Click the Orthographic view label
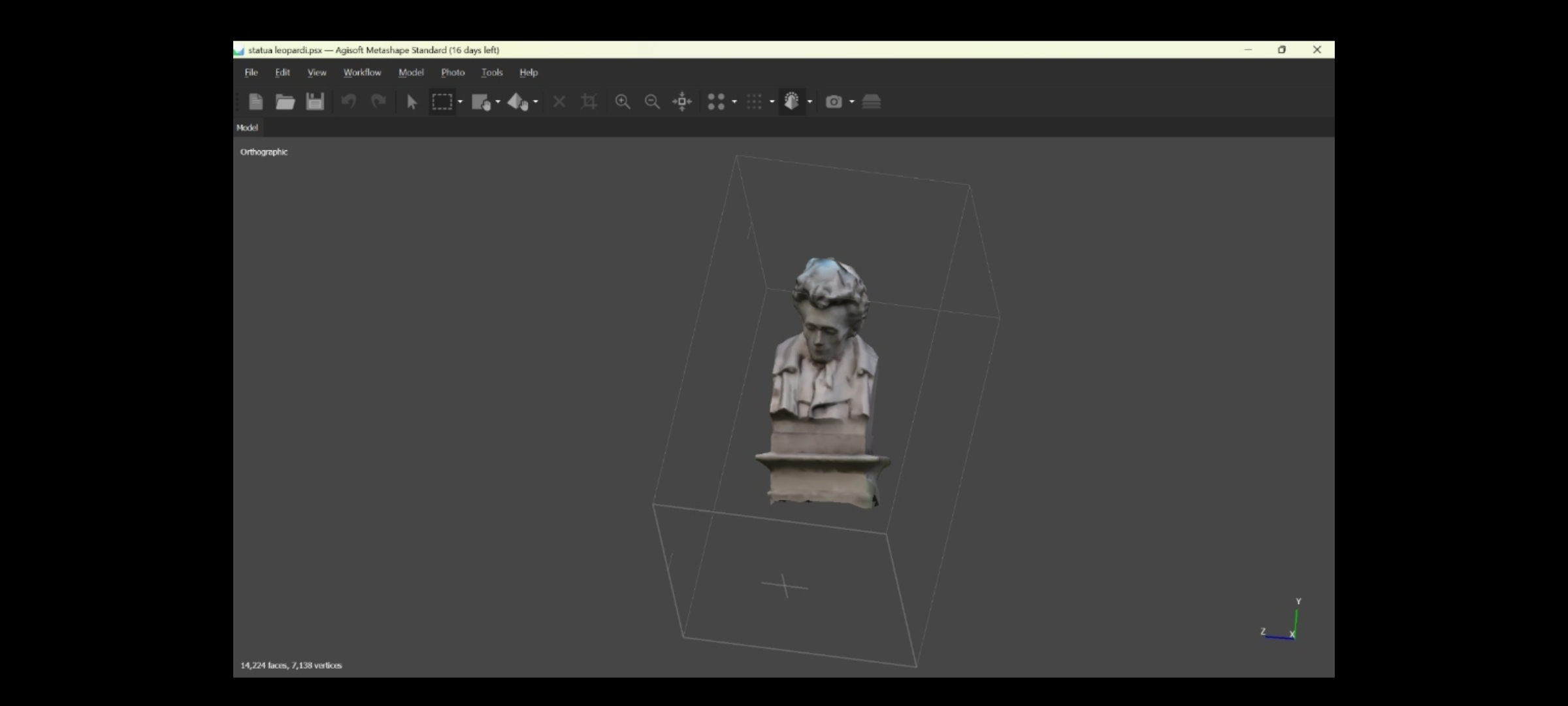The width and height of the screenshot is (1568, 706). (264, 152)
